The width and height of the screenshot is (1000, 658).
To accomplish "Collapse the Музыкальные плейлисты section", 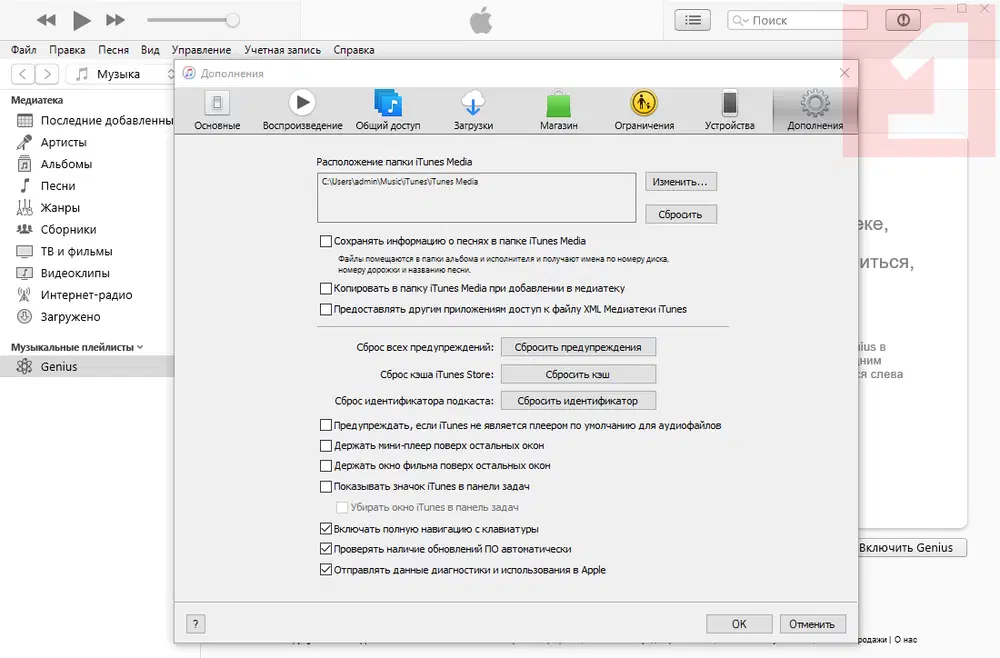I will coord(140,347).
